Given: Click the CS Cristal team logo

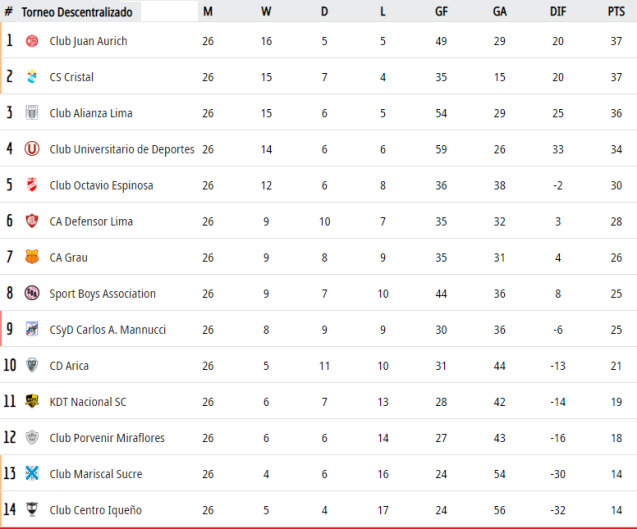Looking at the screenshot, I should point(32,77).
